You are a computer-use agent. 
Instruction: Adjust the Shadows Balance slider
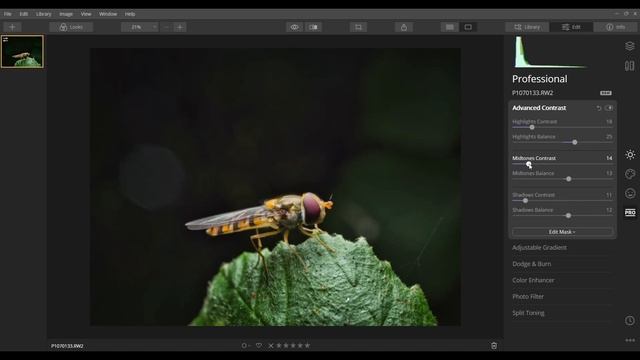tap(568, 216)
